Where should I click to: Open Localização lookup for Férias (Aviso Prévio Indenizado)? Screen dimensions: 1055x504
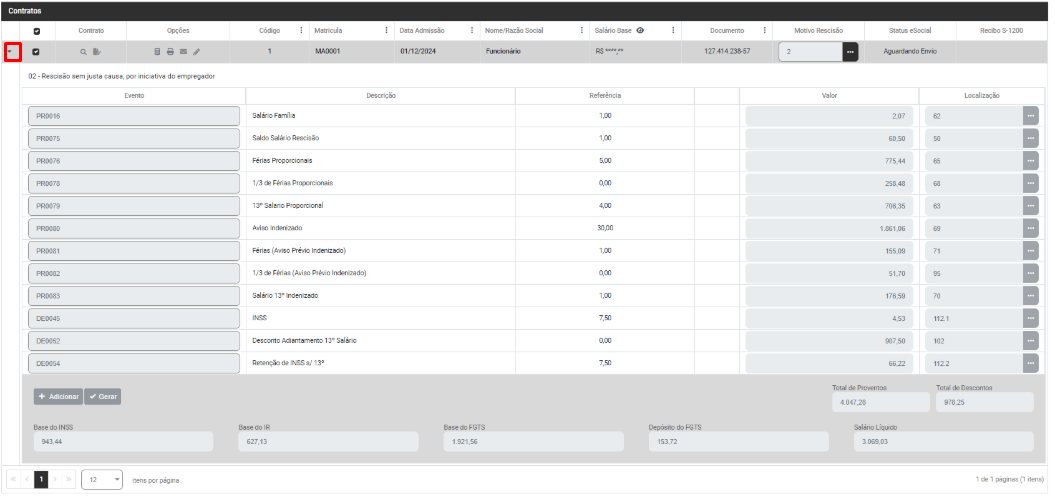point(1031,251)
